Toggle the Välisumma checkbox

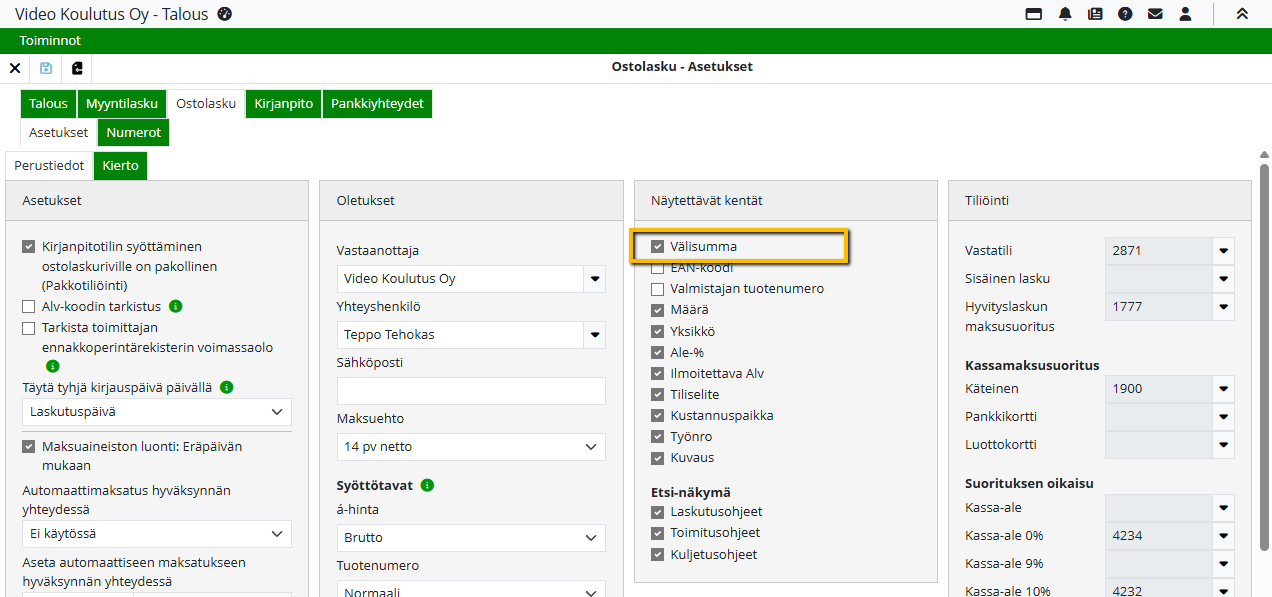tap(658, 246)
